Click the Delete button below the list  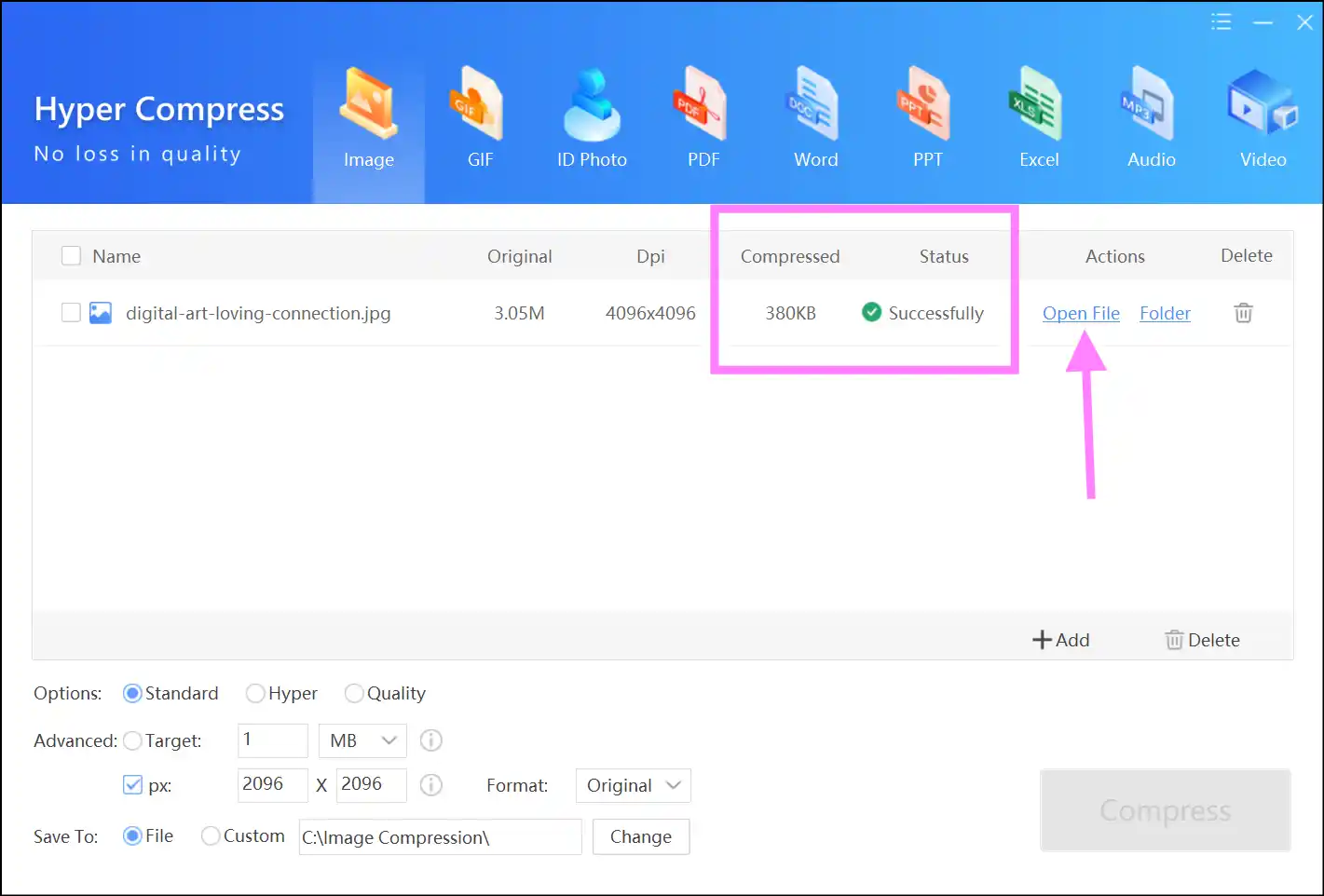point(1202,640)
